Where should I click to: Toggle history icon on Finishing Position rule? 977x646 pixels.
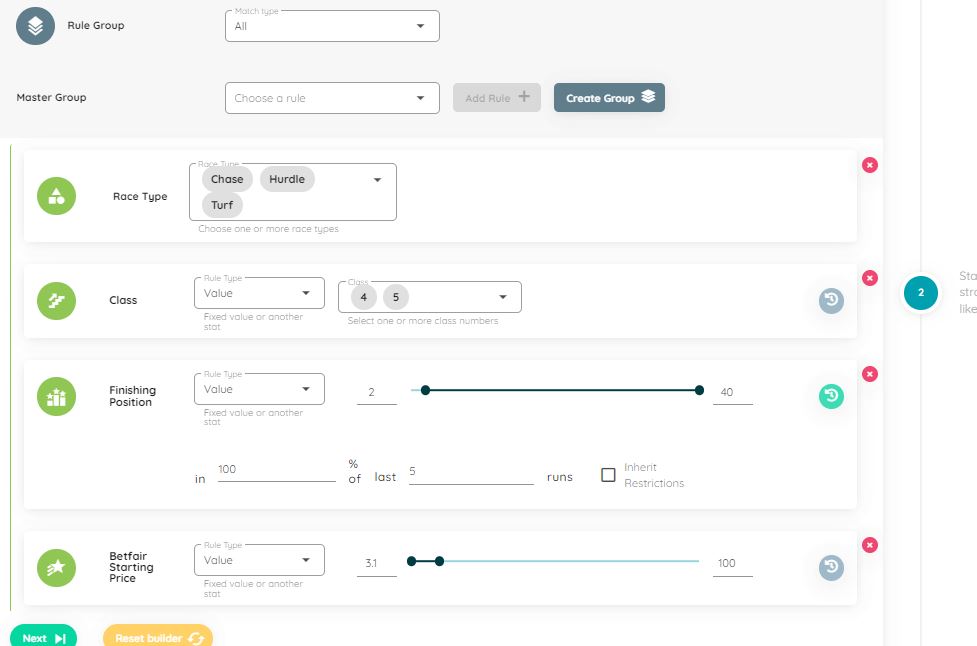click(x=831, y=396)
